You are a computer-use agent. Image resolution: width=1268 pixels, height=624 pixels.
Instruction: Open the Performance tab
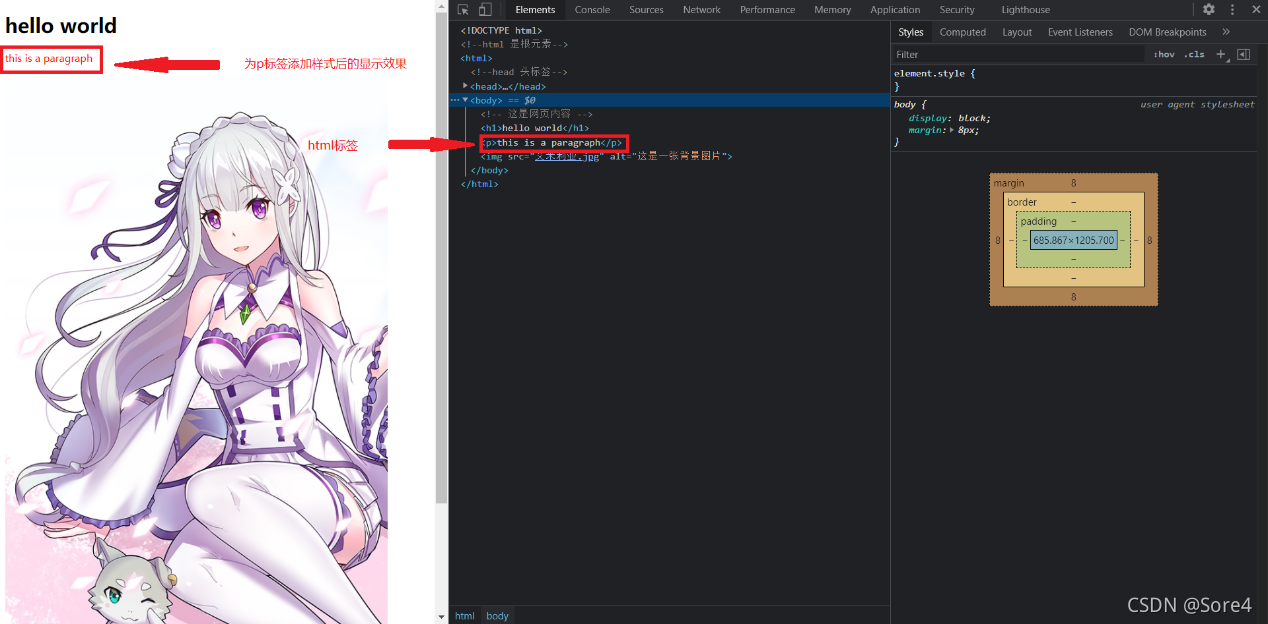[x=767, y=10]
